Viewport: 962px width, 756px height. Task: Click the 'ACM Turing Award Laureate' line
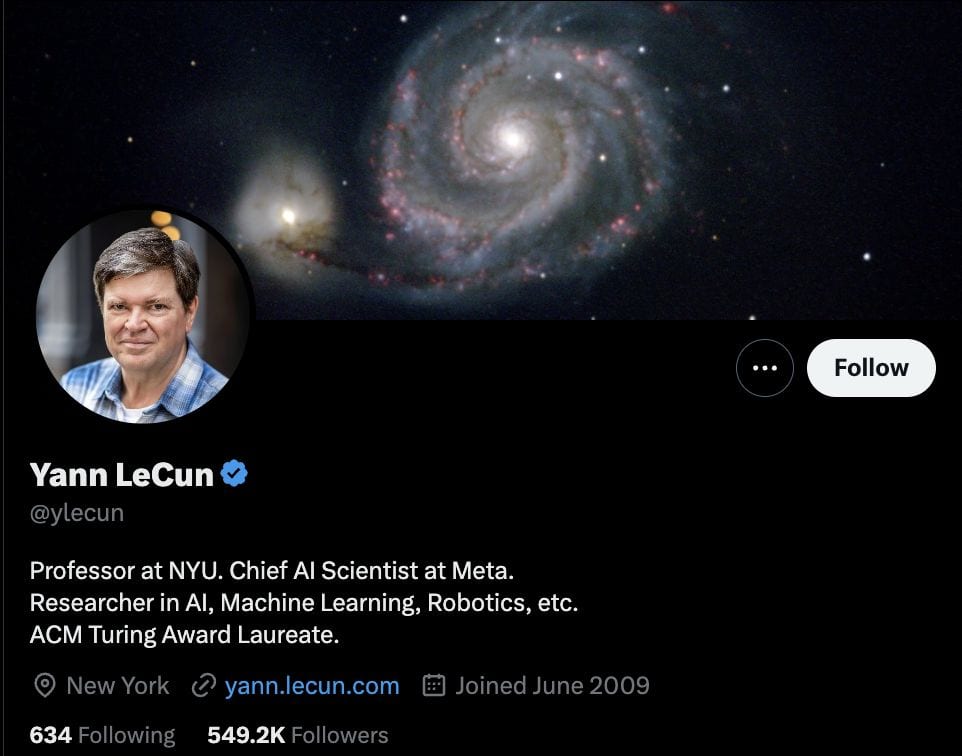(x=184, y=634)
